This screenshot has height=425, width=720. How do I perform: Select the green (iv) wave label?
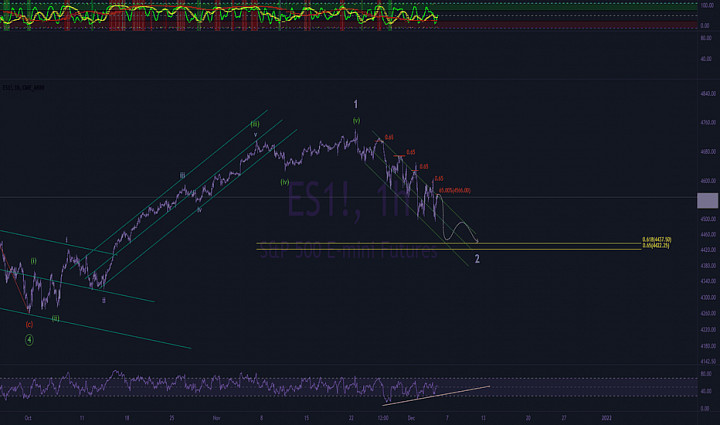point(285,182)
